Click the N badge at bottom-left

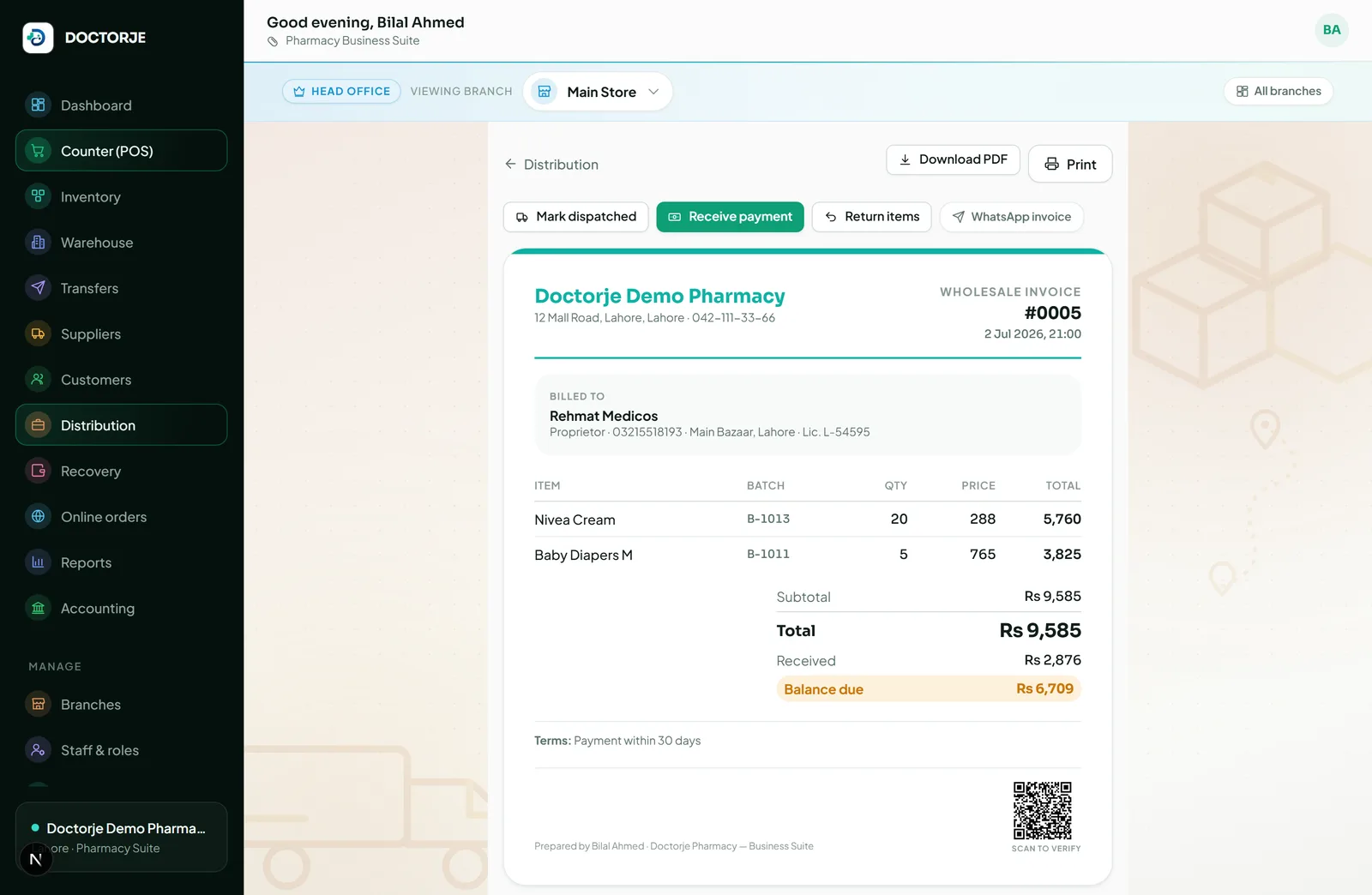coord(35,859)
